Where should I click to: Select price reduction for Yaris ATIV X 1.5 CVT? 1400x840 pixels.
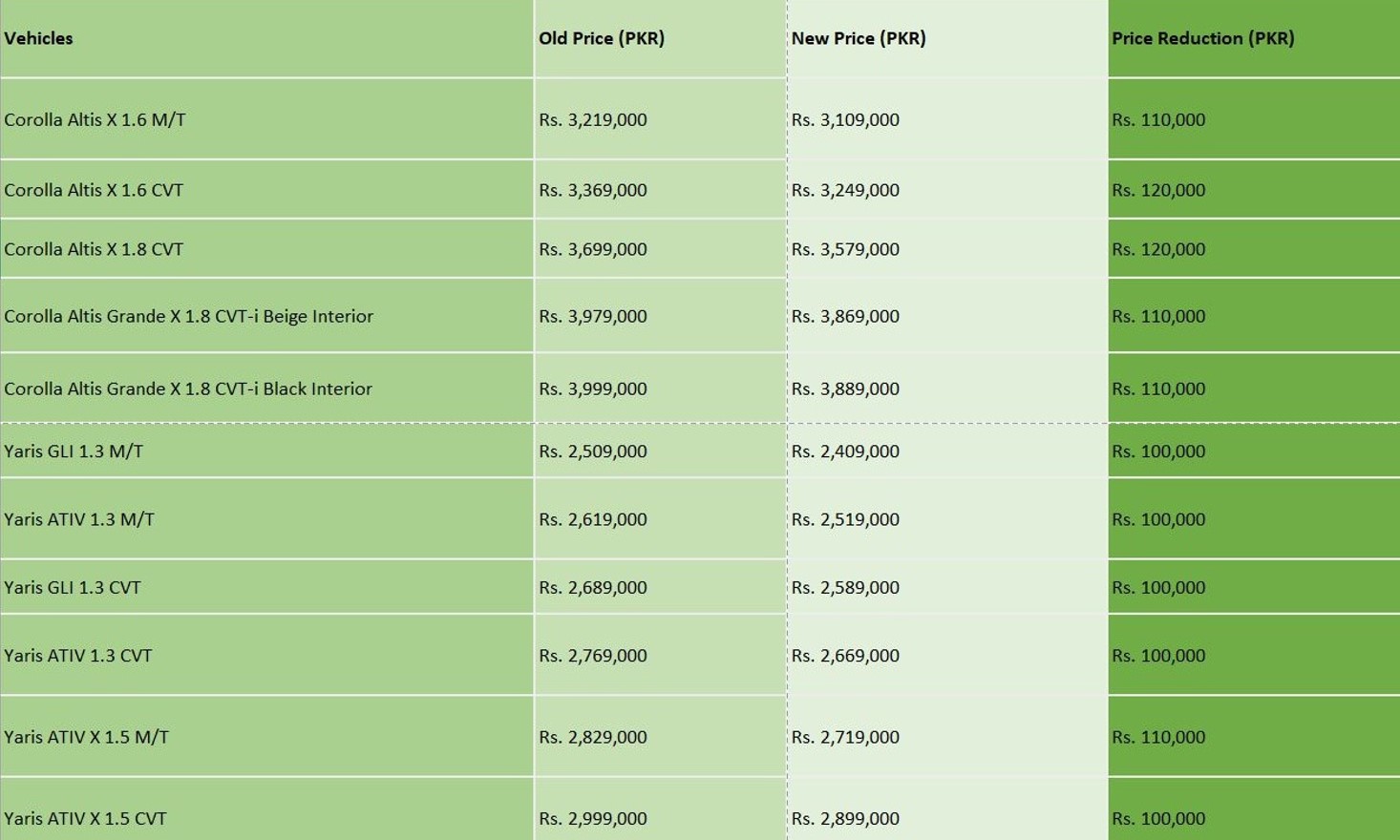pos(1254,809)
